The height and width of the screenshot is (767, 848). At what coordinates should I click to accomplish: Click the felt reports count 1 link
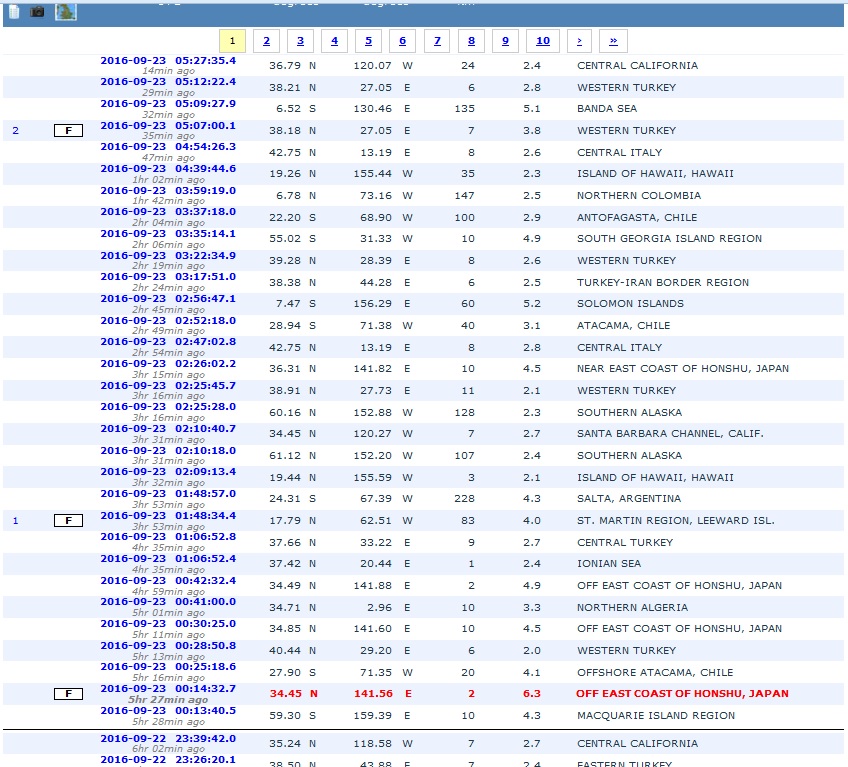[x=15, y=521]
